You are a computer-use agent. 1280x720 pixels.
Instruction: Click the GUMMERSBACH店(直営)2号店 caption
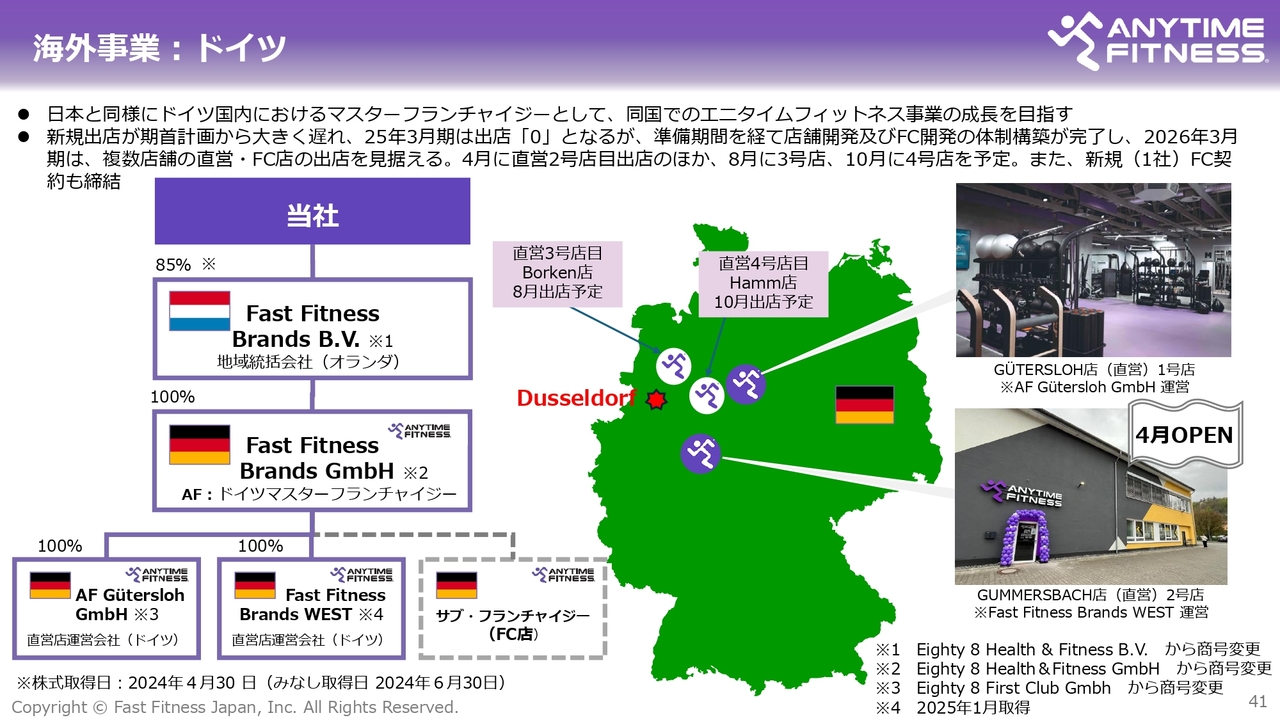click(x=1091, y=594)
